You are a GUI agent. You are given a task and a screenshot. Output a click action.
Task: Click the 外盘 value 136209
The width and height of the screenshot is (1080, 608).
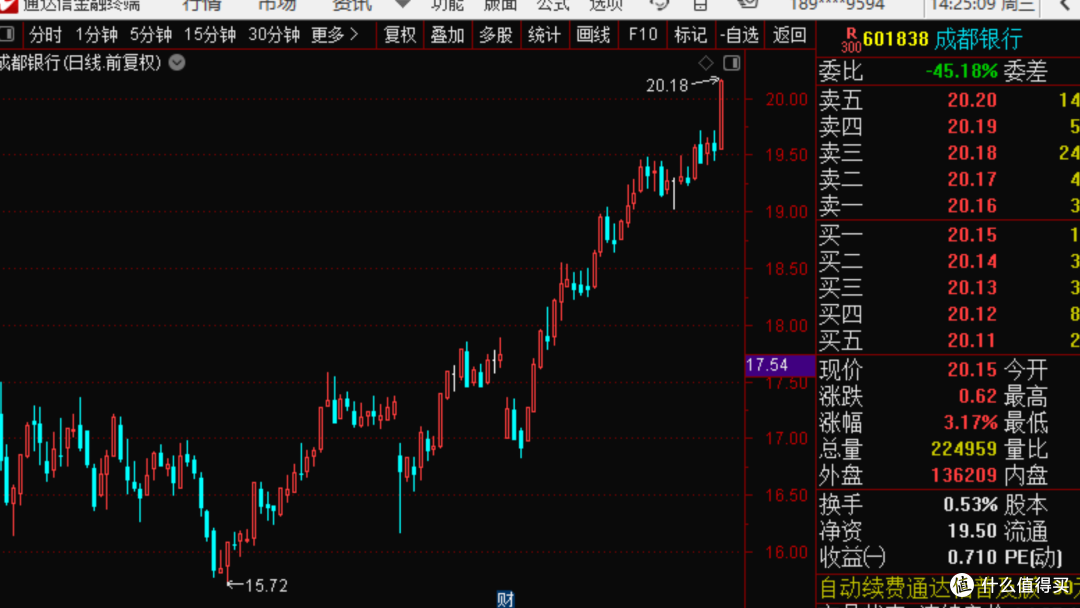(964, 476)
